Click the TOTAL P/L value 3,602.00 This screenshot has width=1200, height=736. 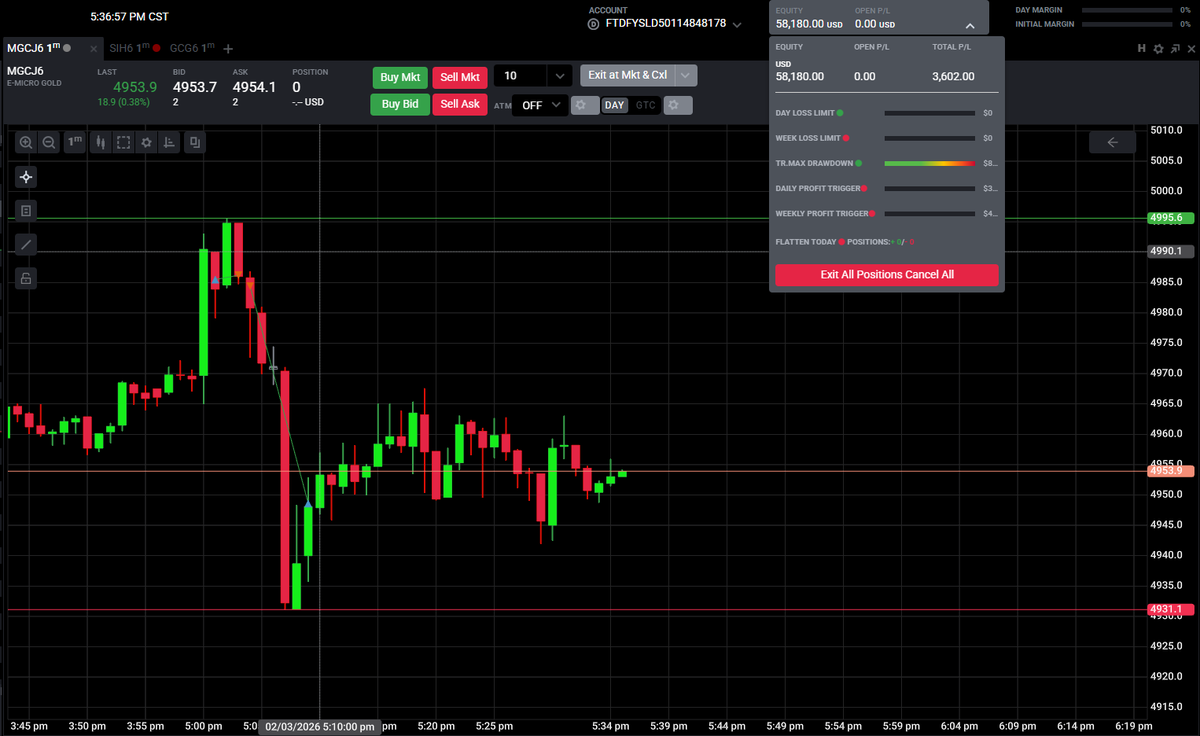point(953,76)
